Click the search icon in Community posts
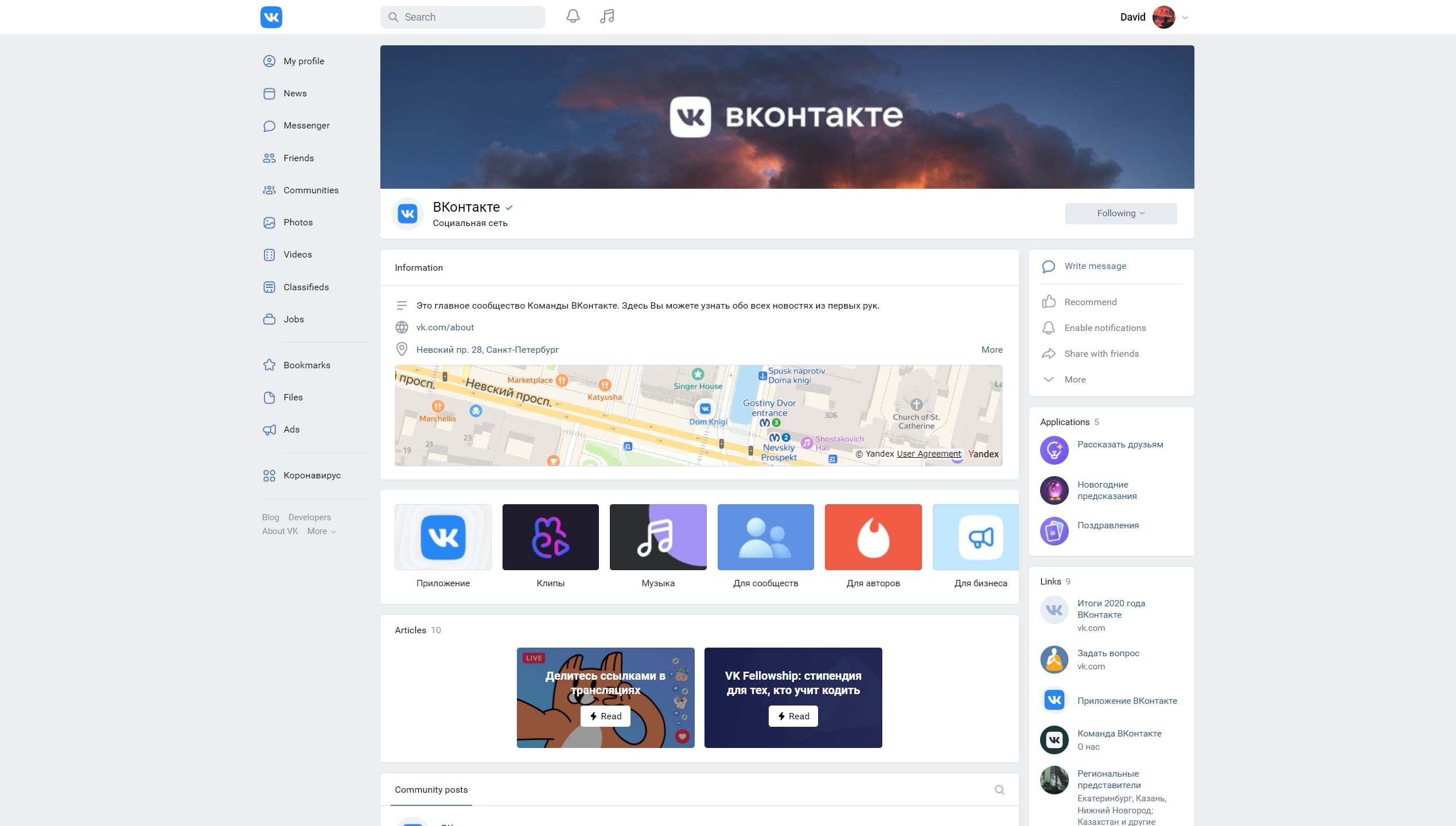This screenshot has height=826, width=1456. pos(999,790)
